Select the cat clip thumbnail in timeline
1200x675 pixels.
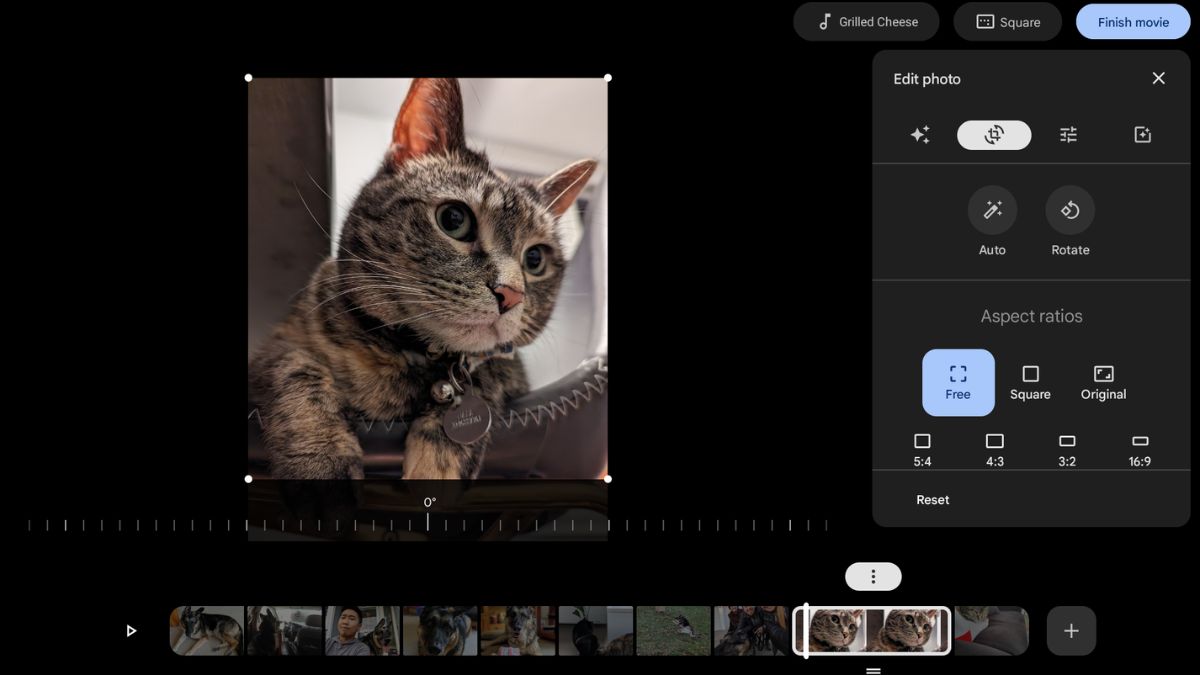pos(871,630)
